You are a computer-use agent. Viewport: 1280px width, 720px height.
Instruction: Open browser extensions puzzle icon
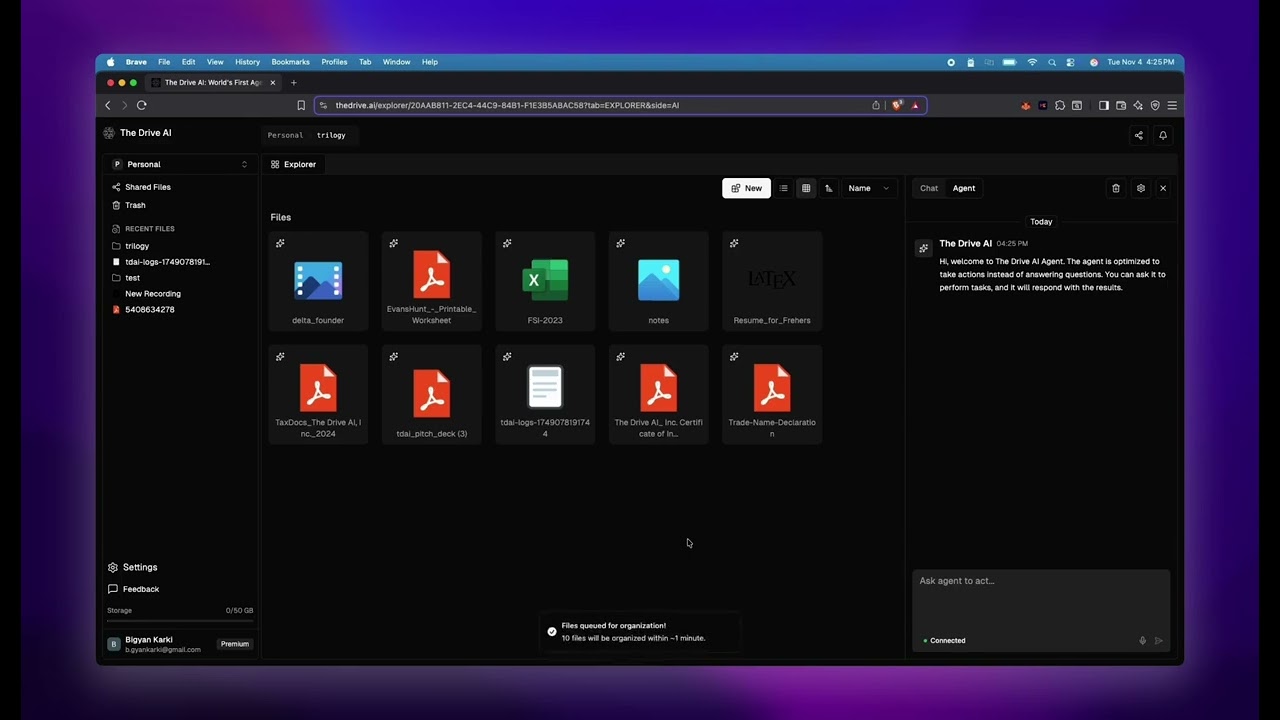(x=1060, y=105)
